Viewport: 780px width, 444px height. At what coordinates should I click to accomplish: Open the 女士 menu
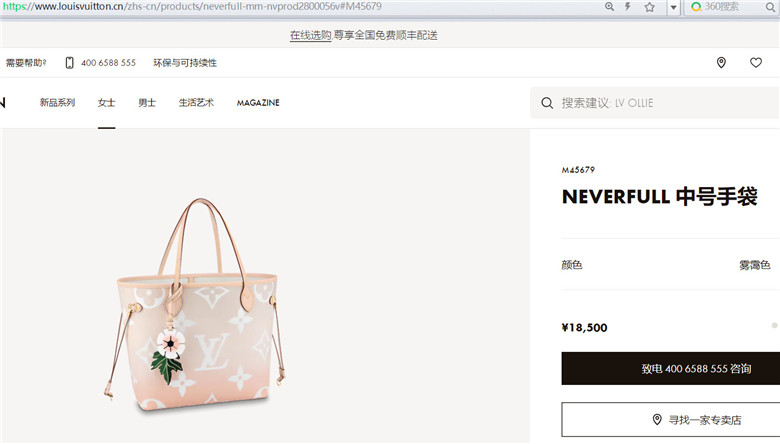pos(106,103)
